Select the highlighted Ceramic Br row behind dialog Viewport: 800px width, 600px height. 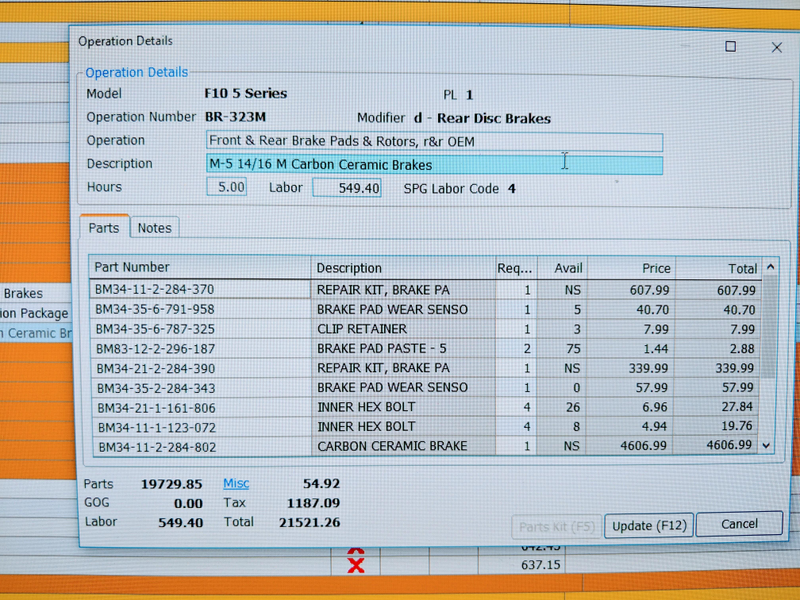point(35,333)
